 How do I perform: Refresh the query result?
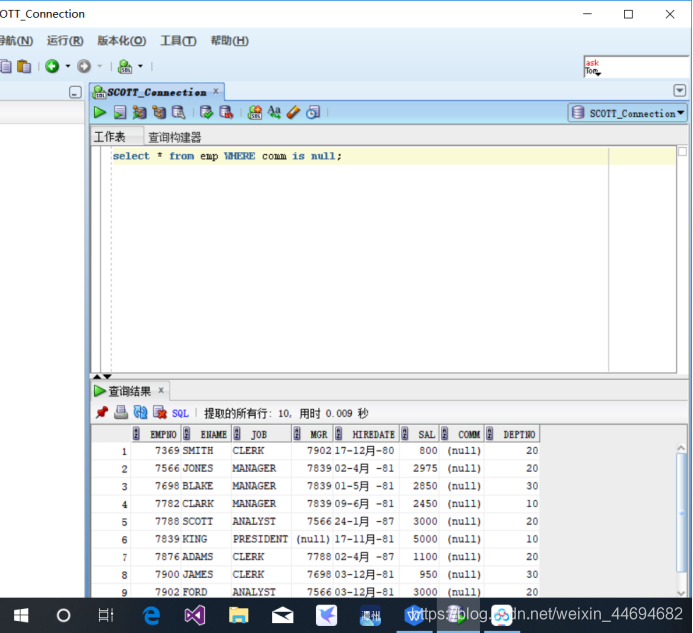tap(141, 412)
